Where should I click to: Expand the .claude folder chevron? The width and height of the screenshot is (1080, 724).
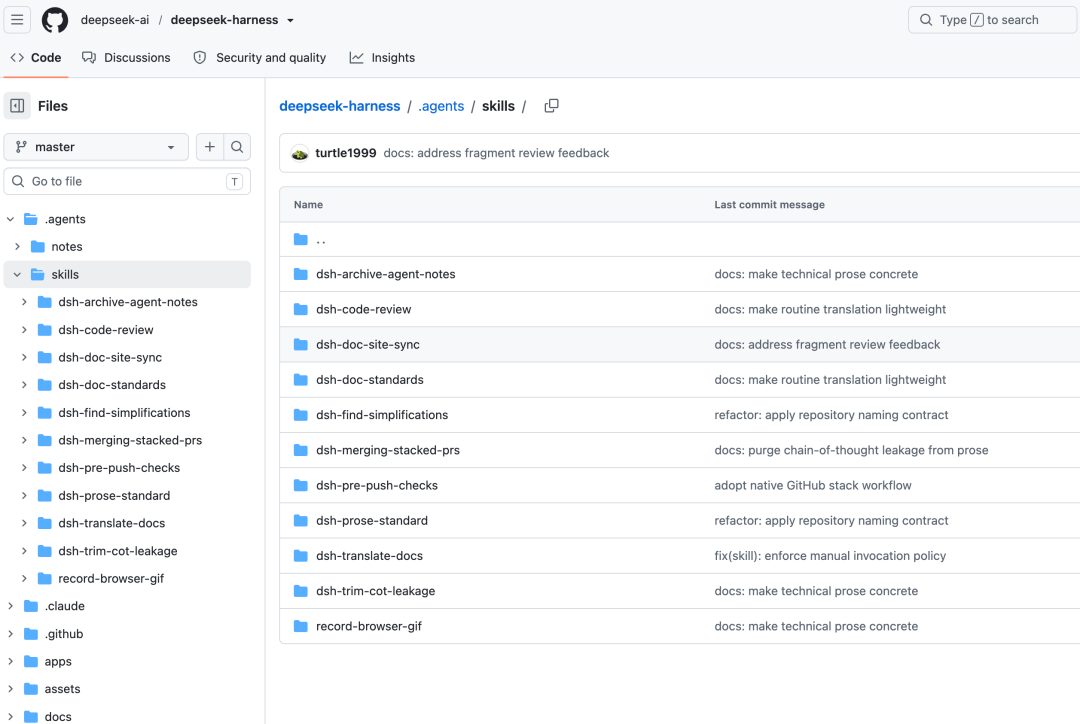(x=10, y=606)
